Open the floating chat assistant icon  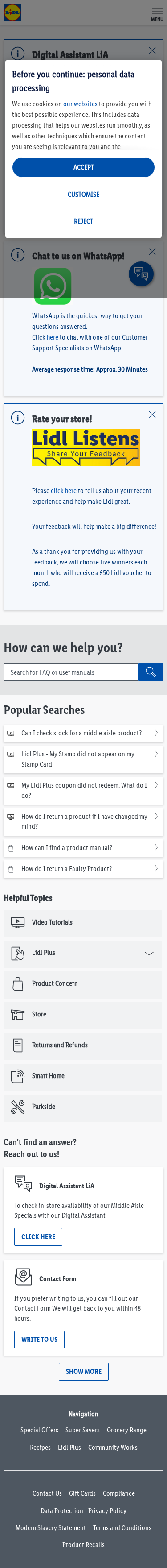point(141,273)
